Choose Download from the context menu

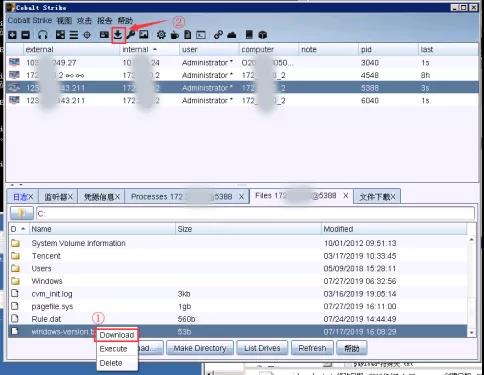pyautogui.click(x=117, y=335)
